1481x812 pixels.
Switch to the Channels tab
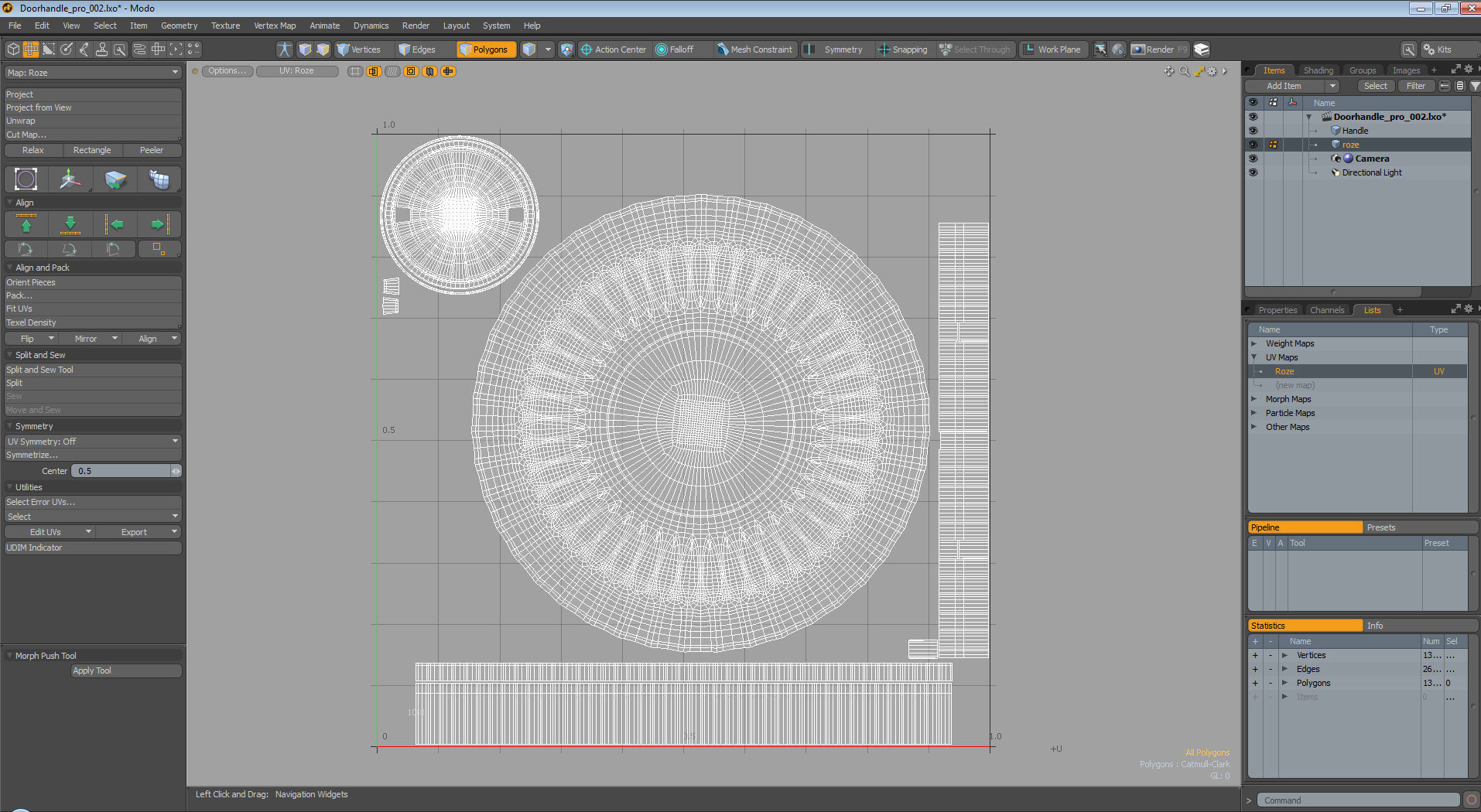click(x=1326, y=310)
